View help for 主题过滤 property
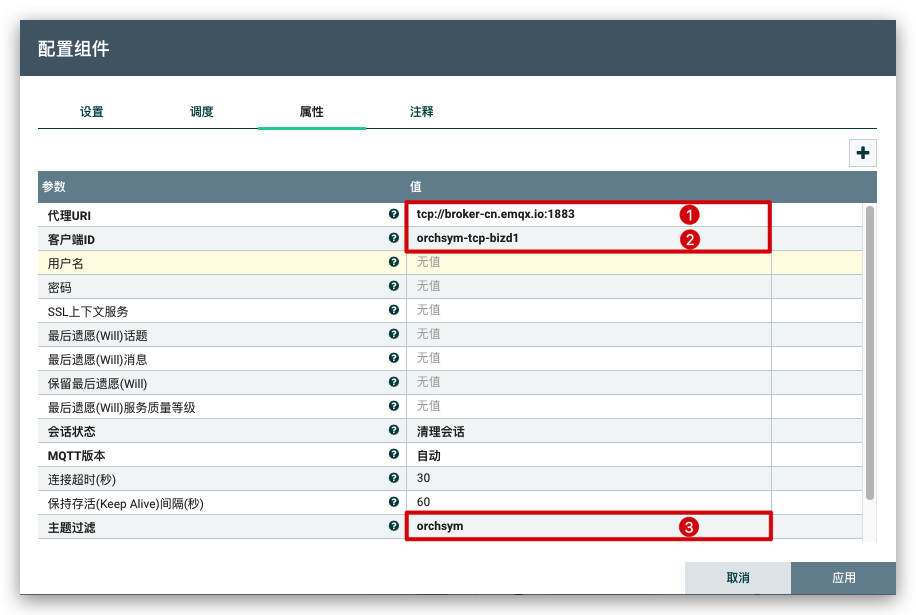This screenshot has height=615, width=916. (394, 526)
